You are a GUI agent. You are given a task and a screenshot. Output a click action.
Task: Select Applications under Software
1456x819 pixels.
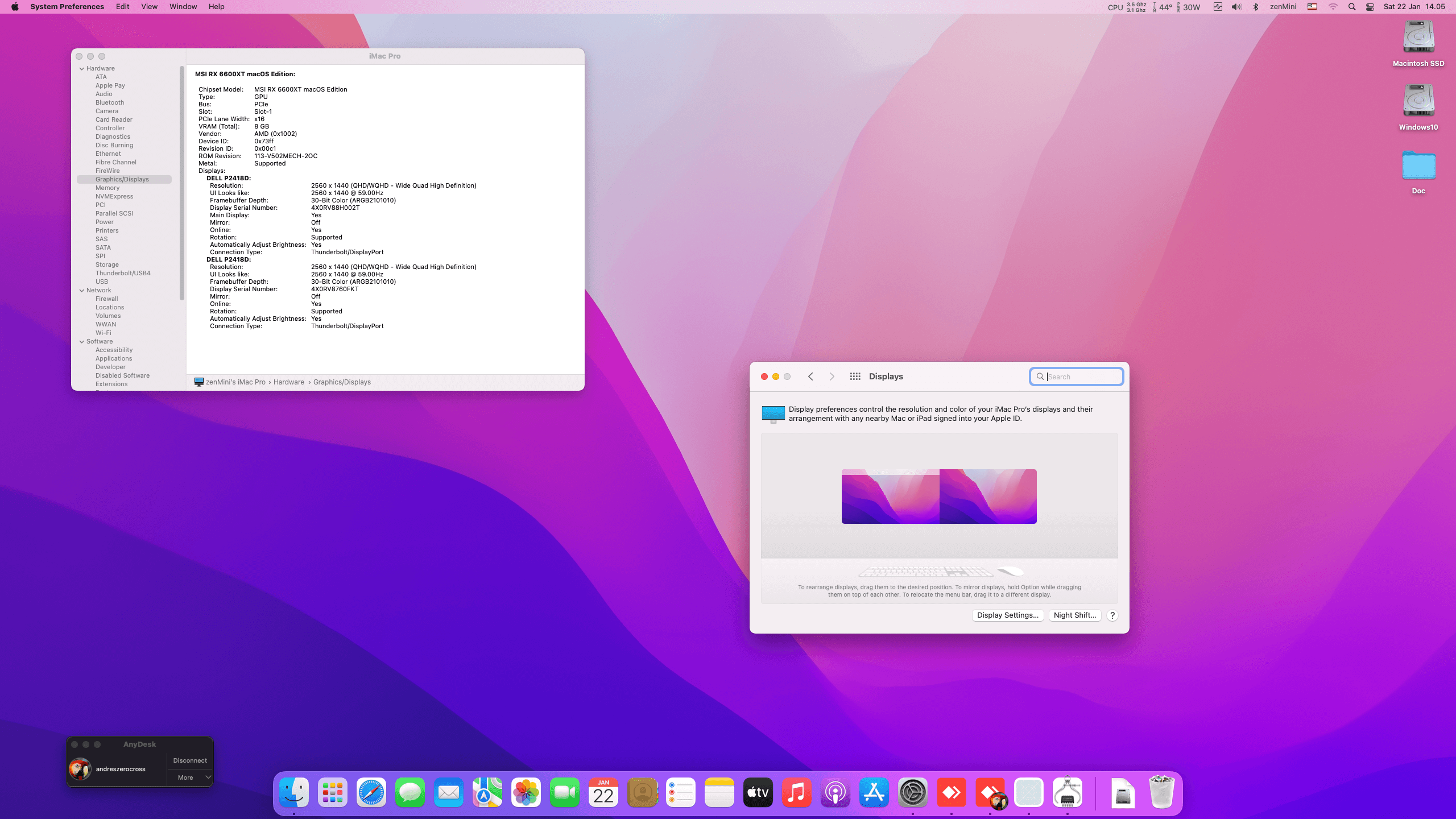114,359
